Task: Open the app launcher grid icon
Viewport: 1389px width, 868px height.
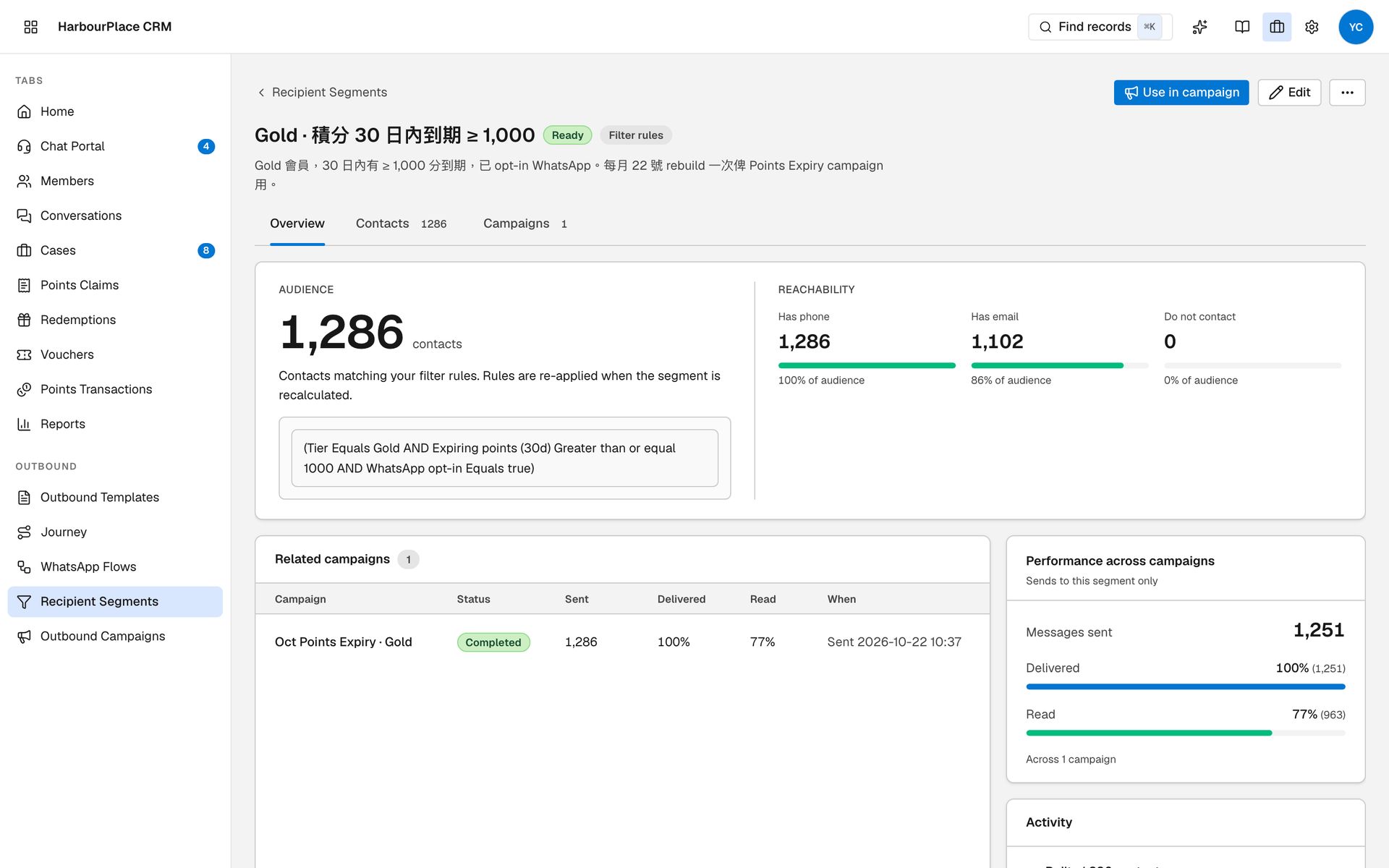Action: pyautogui.click(x=30, y=27)
